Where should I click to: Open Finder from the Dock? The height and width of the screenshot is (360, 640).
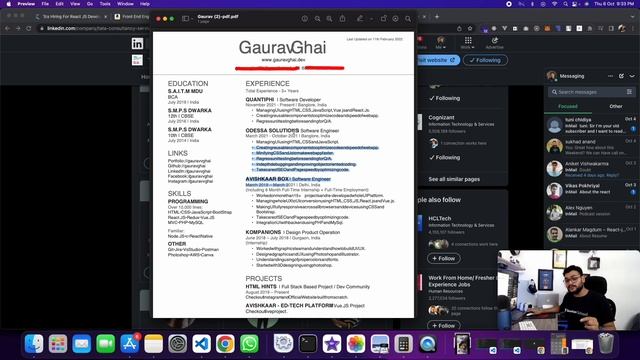(34, 344)
